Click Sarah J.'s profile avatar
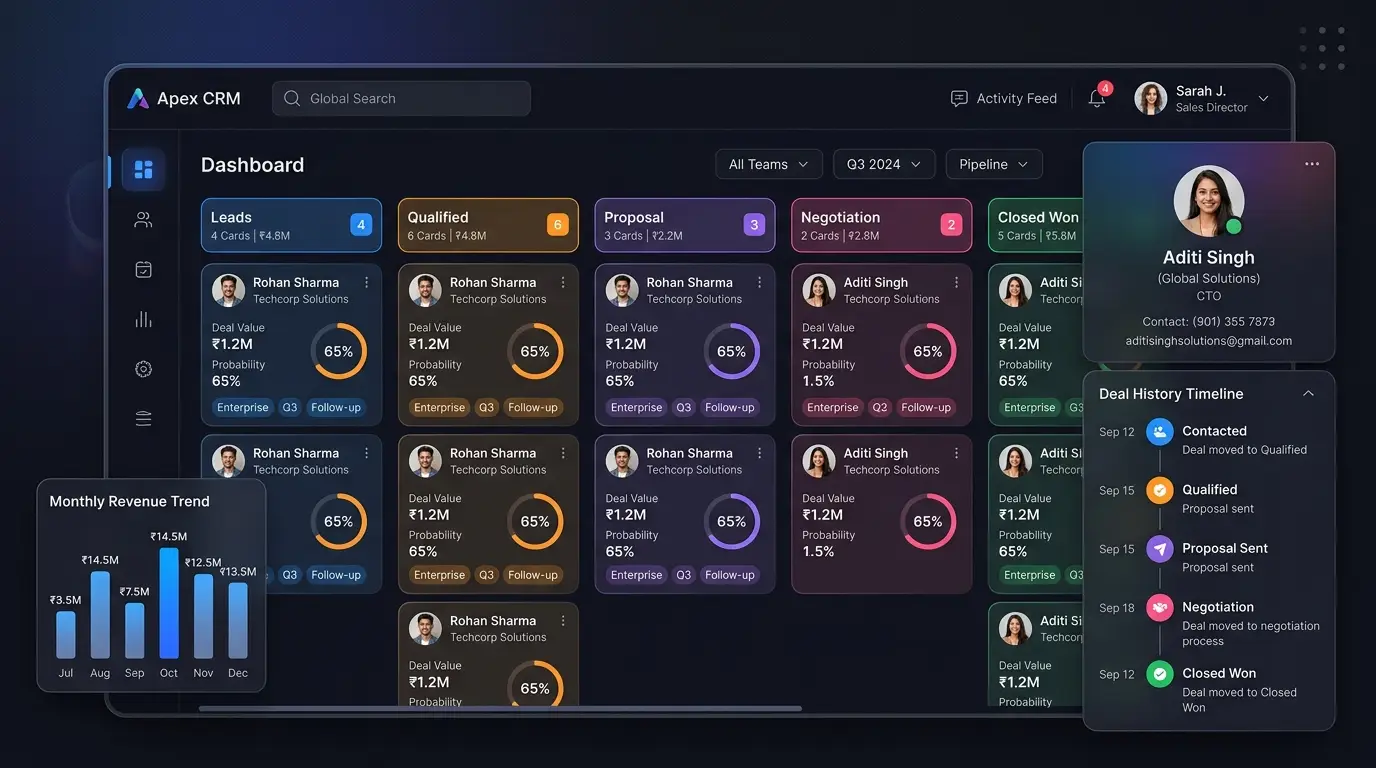Screen dimensions: 1376x768 [x=1151, y=98]
